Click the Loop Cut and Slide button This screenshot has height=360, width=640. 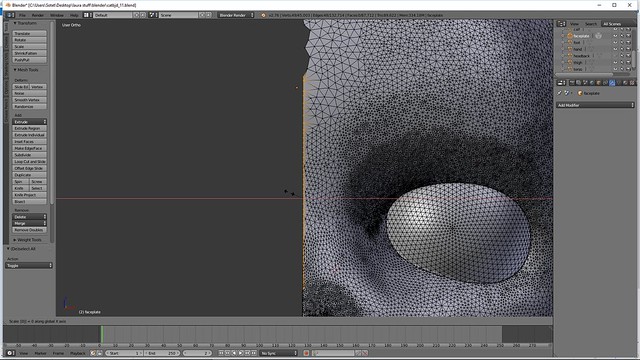29,162
